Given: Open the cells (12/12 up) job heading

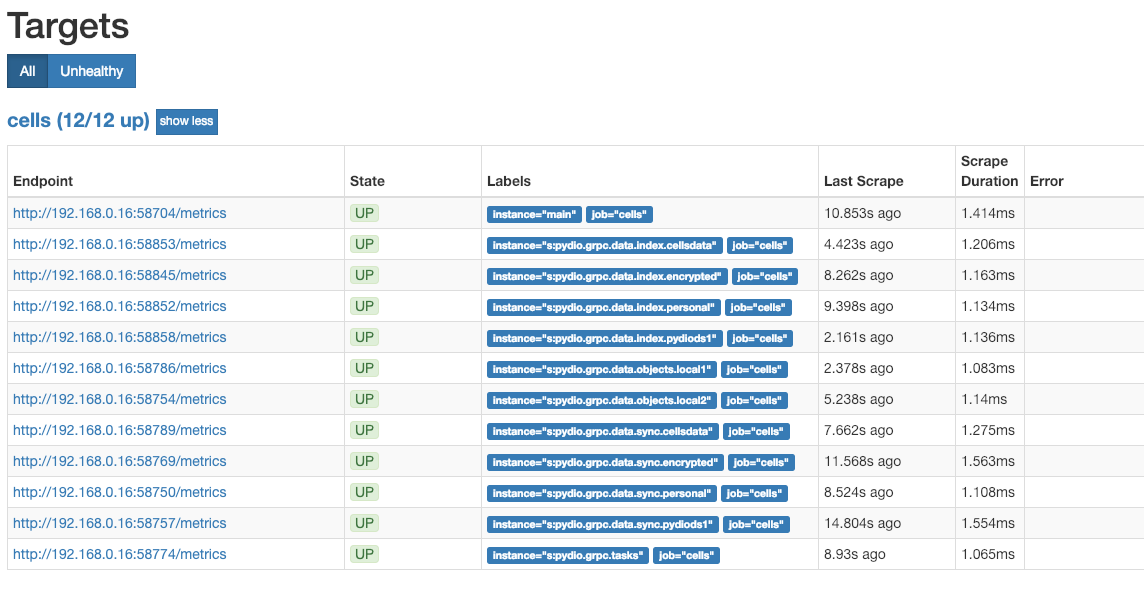Looking at the screenshot, I should pos(78,120).
